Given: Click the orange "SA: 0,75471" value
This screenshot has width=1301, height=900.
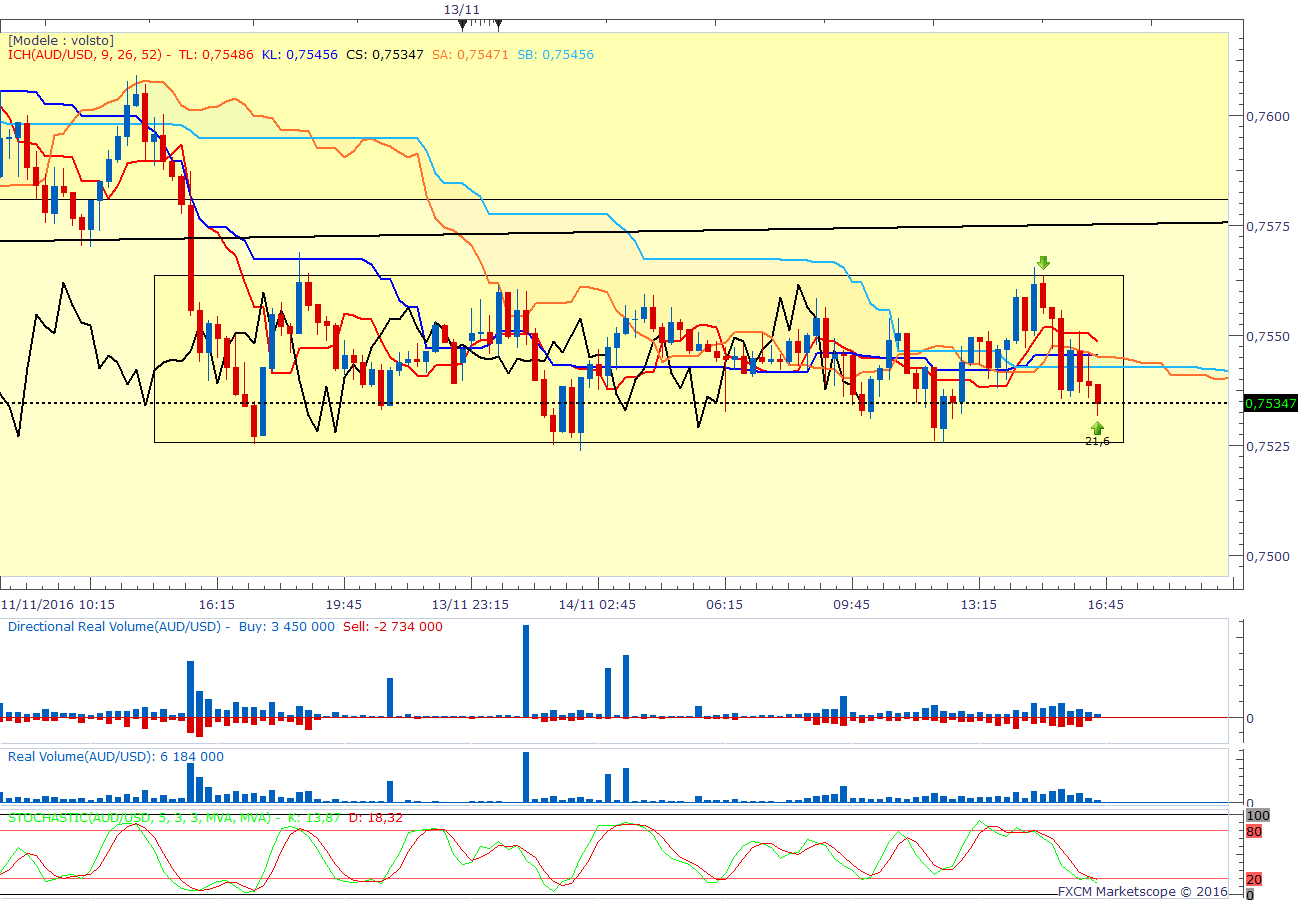Looking at the screenshot, I should pos(470,54).
